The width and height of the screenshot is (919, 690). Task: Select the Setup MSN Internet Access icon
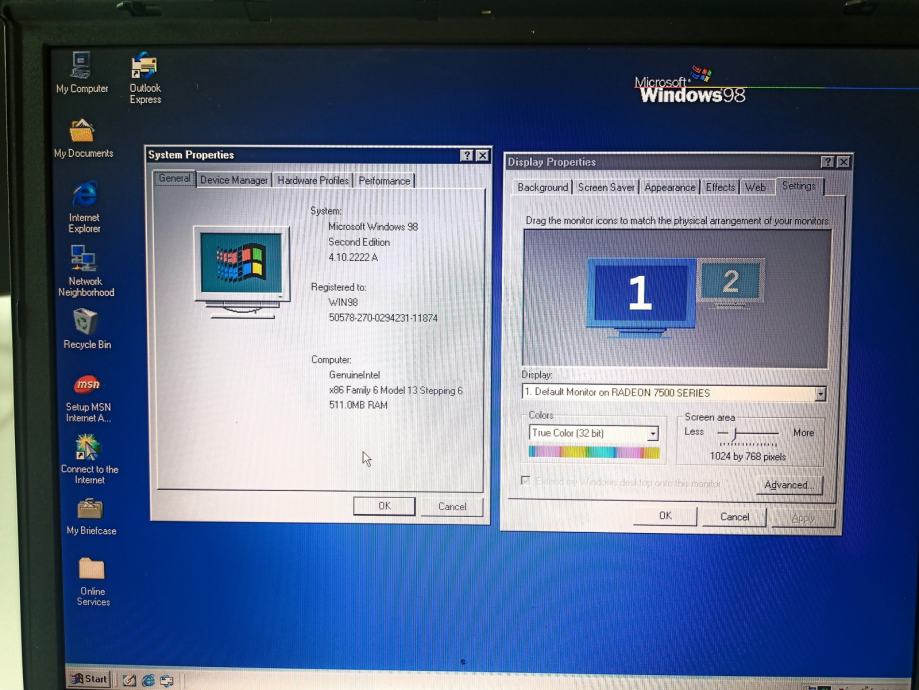87,385
